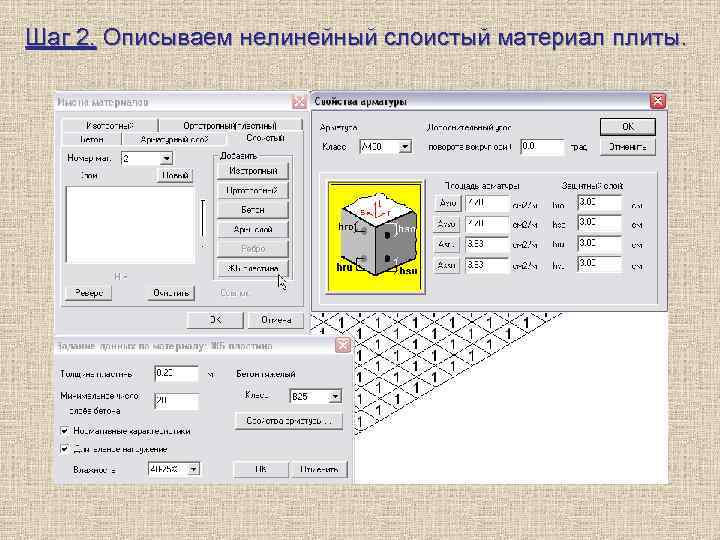Screen dimensions: 720x540
Task: Add an Арм. слой layer
Action: click(x=253, y=229)
